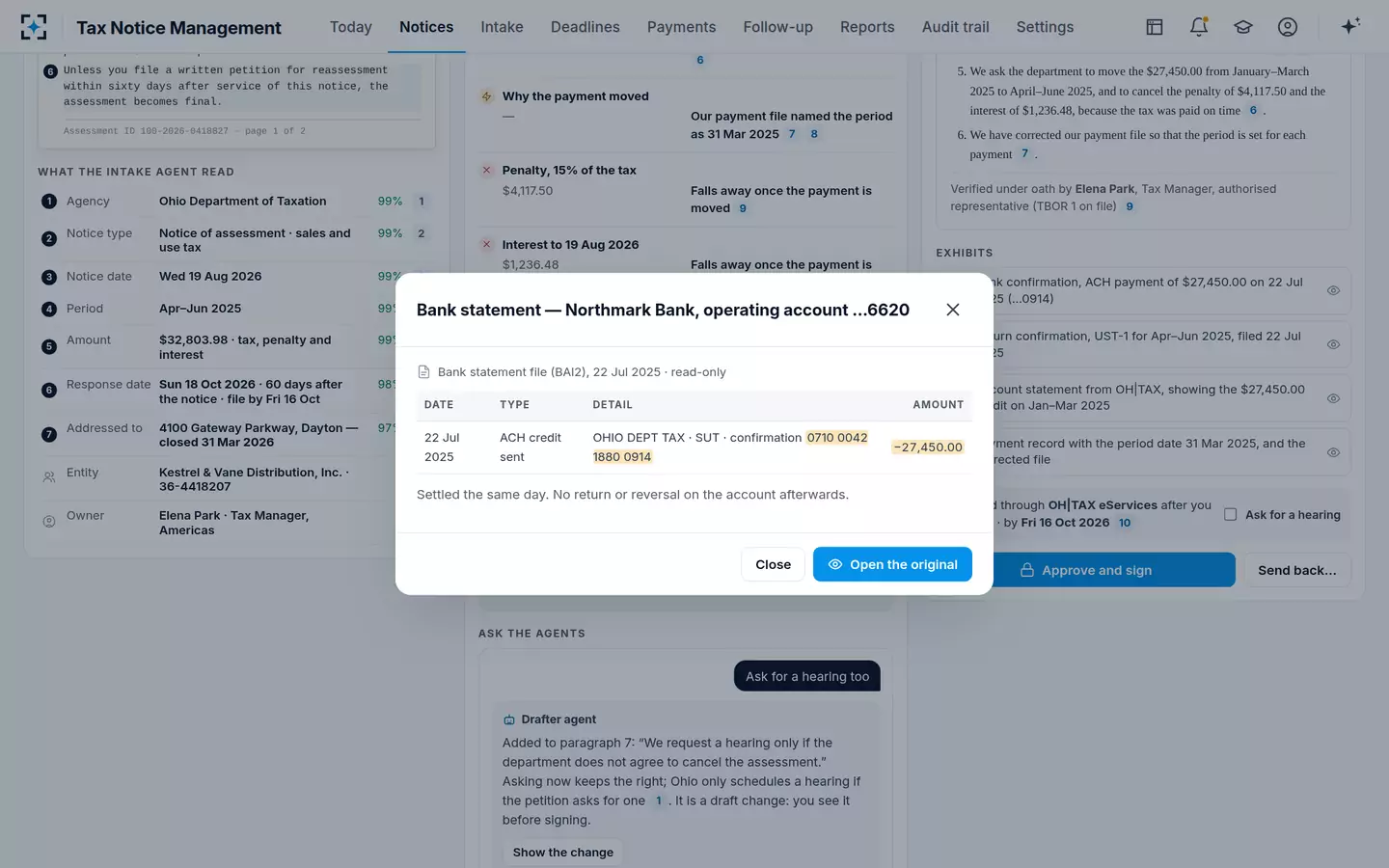Switch to the Today tab
Viewport: 1389px width, 868px height.
tap(351, 27)
